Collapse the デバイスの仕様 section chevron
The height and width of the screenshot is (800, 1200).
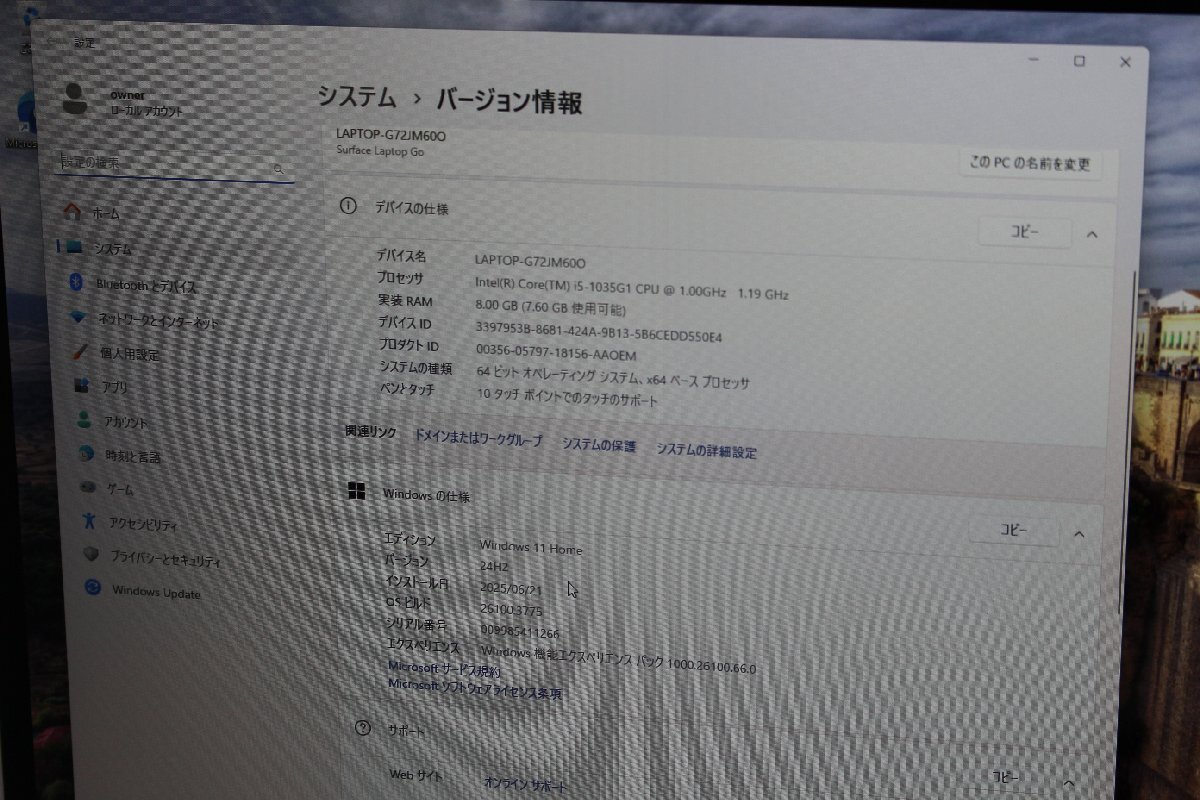[1092, 235]
